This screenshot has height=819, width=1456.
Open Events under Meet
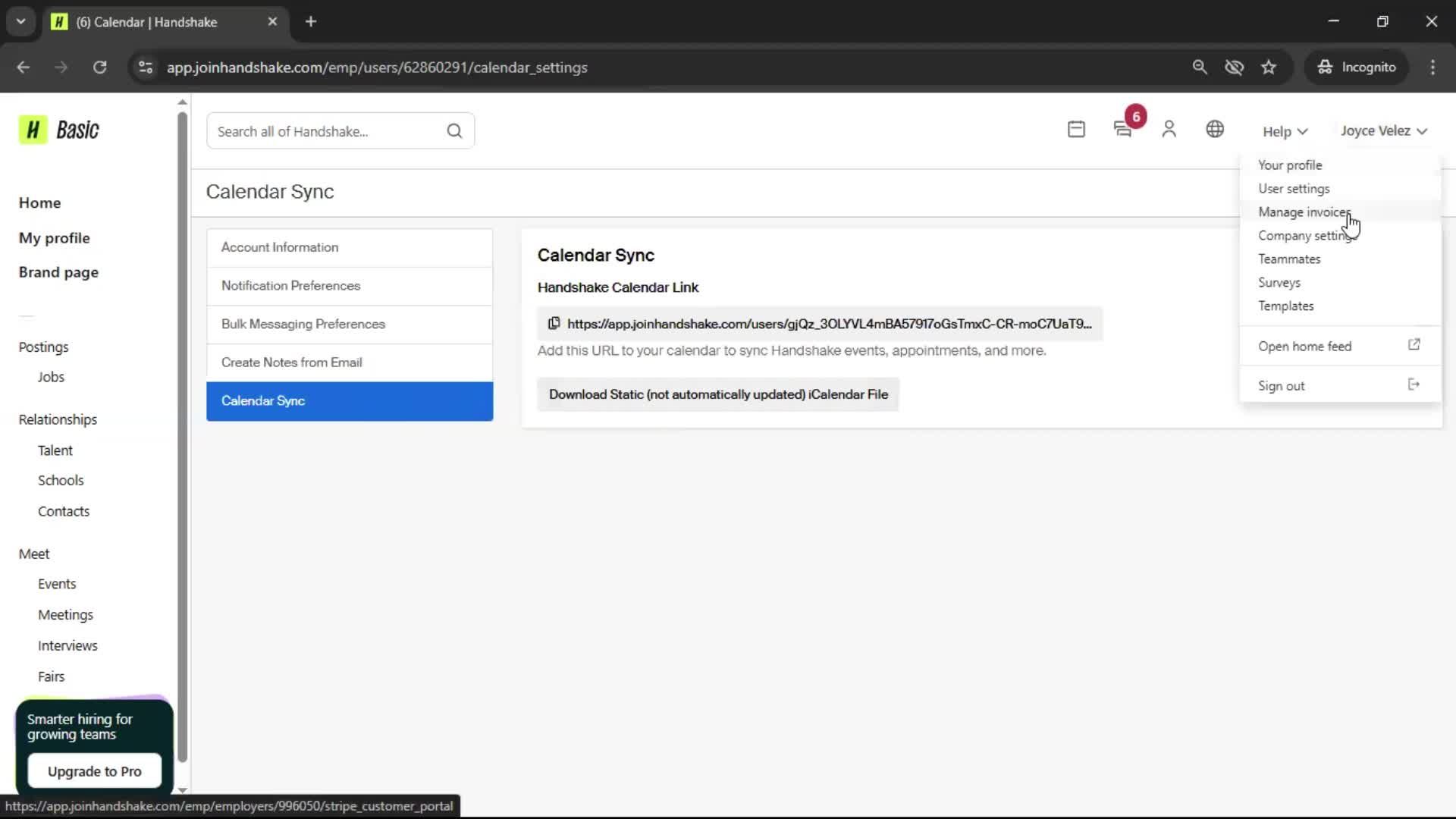click(x=57, y=584)
